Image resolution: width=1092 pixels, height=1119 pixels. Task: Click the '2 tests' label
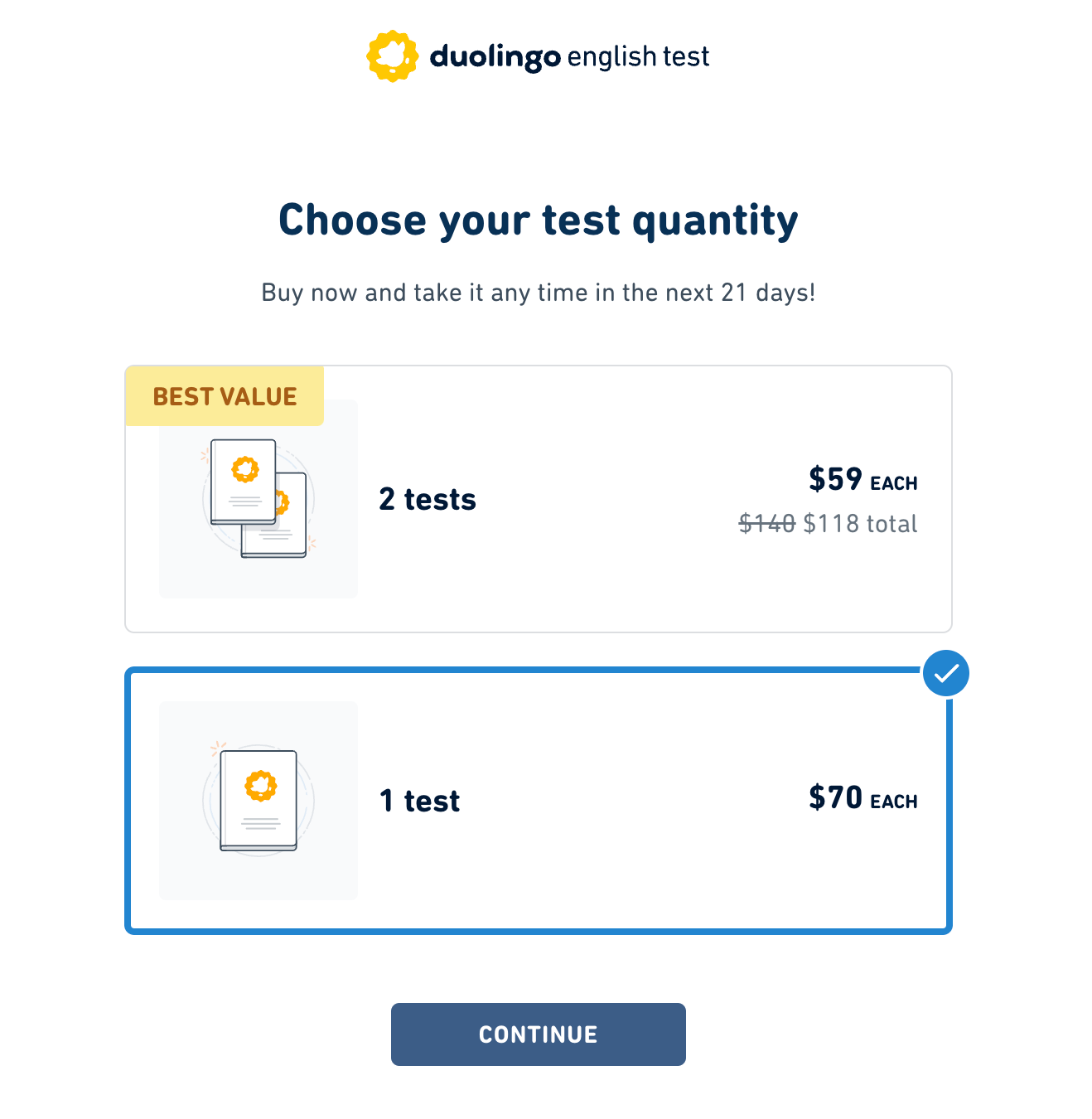click(428, 500)
